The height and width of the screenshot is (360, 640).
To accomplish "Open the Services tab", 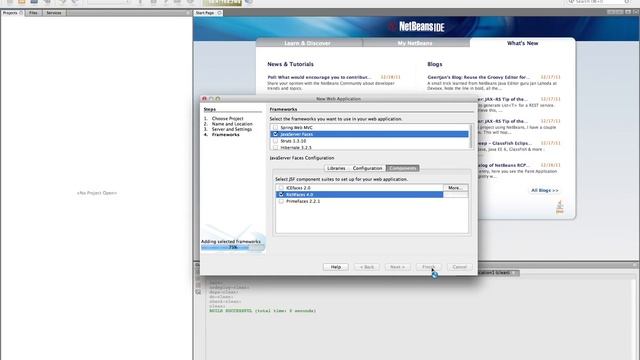I will (54, 13).
